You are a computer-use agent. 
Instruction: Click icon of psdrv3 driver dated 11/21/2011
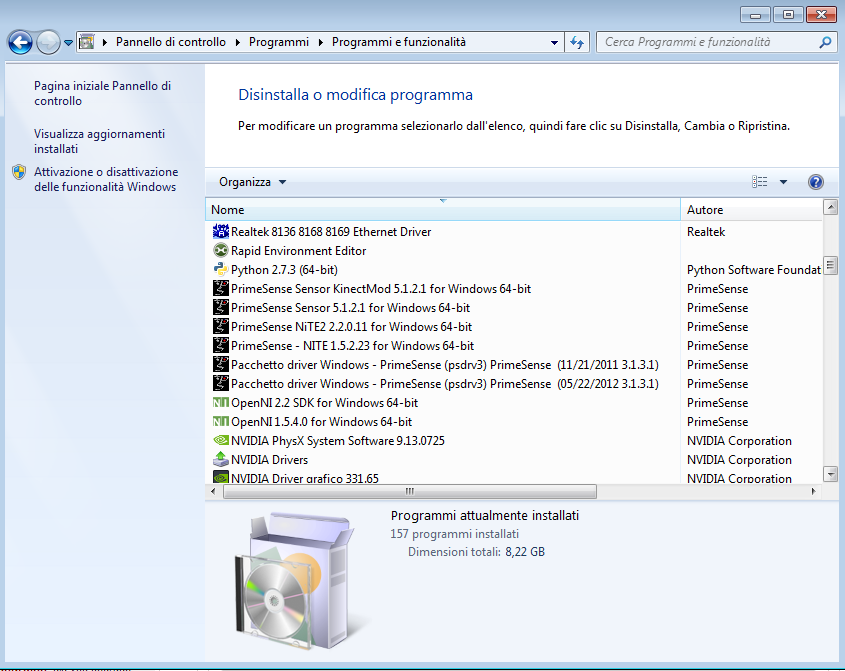point(221,364)
